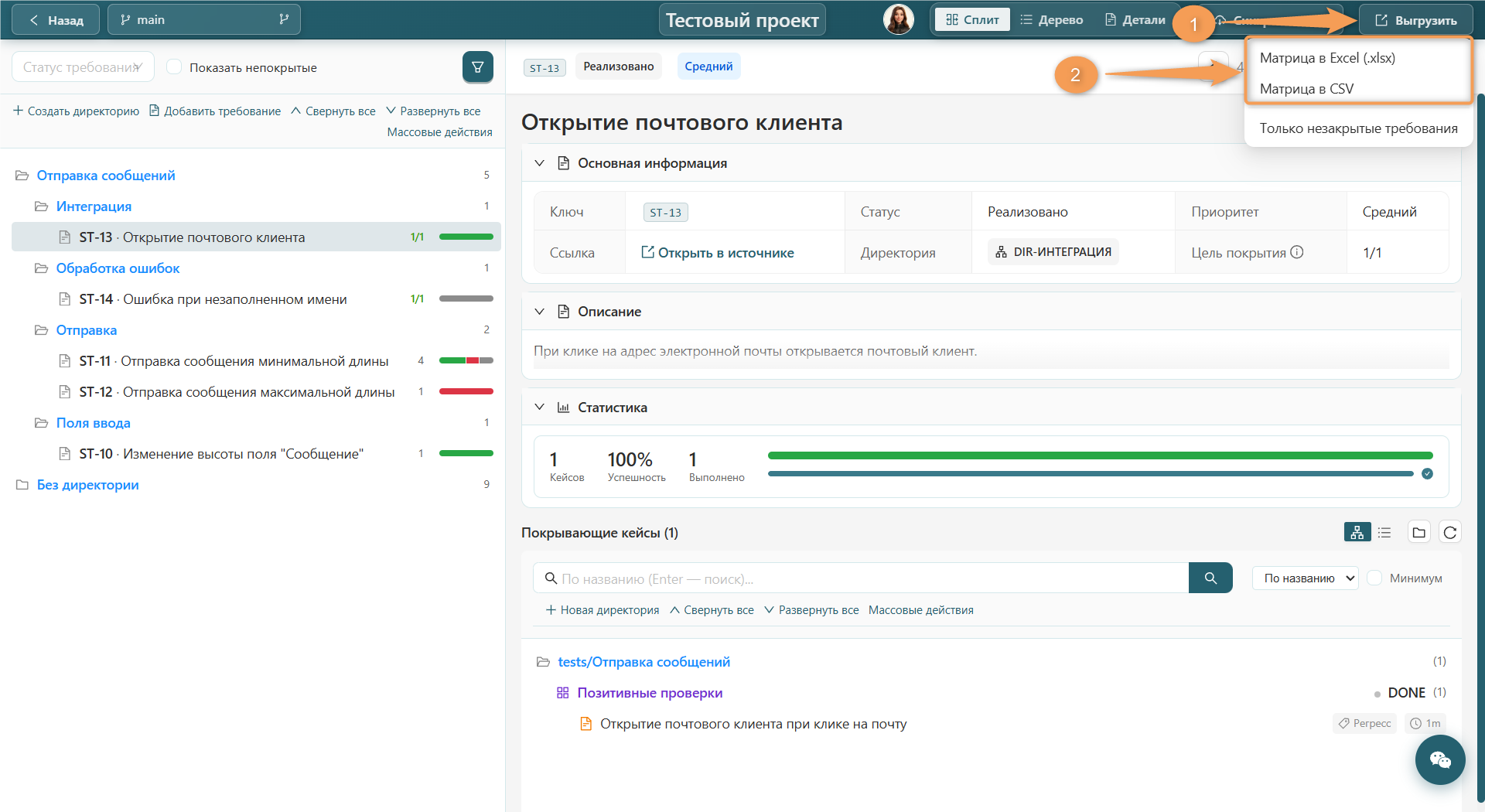Screen dimensions: 1485x812
Task: Click the 1m duration clock badge
Action: click(x=1425, y=723)
